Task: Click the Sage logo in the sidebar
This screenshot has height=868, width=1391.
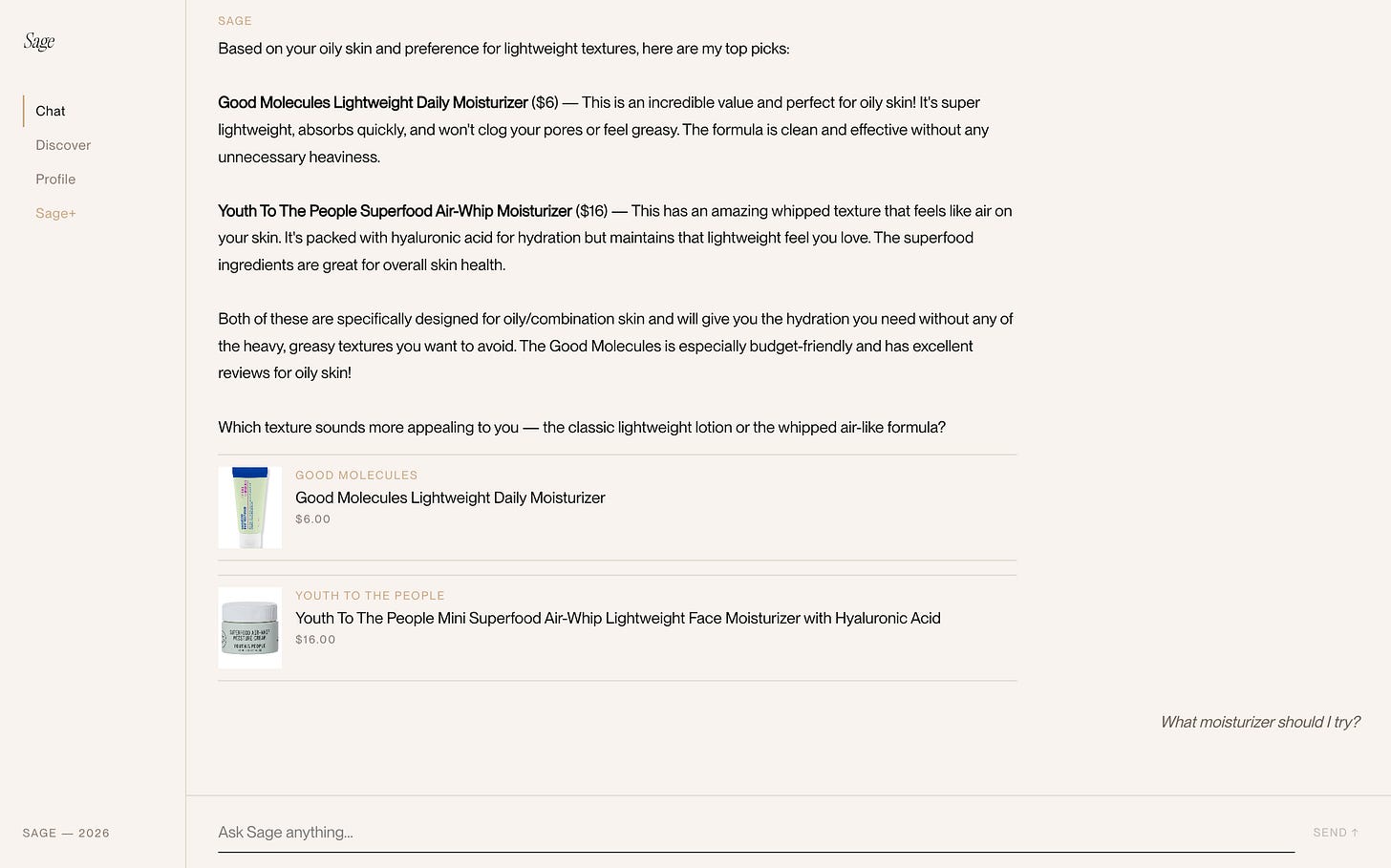Action: (x=38, y=40)
